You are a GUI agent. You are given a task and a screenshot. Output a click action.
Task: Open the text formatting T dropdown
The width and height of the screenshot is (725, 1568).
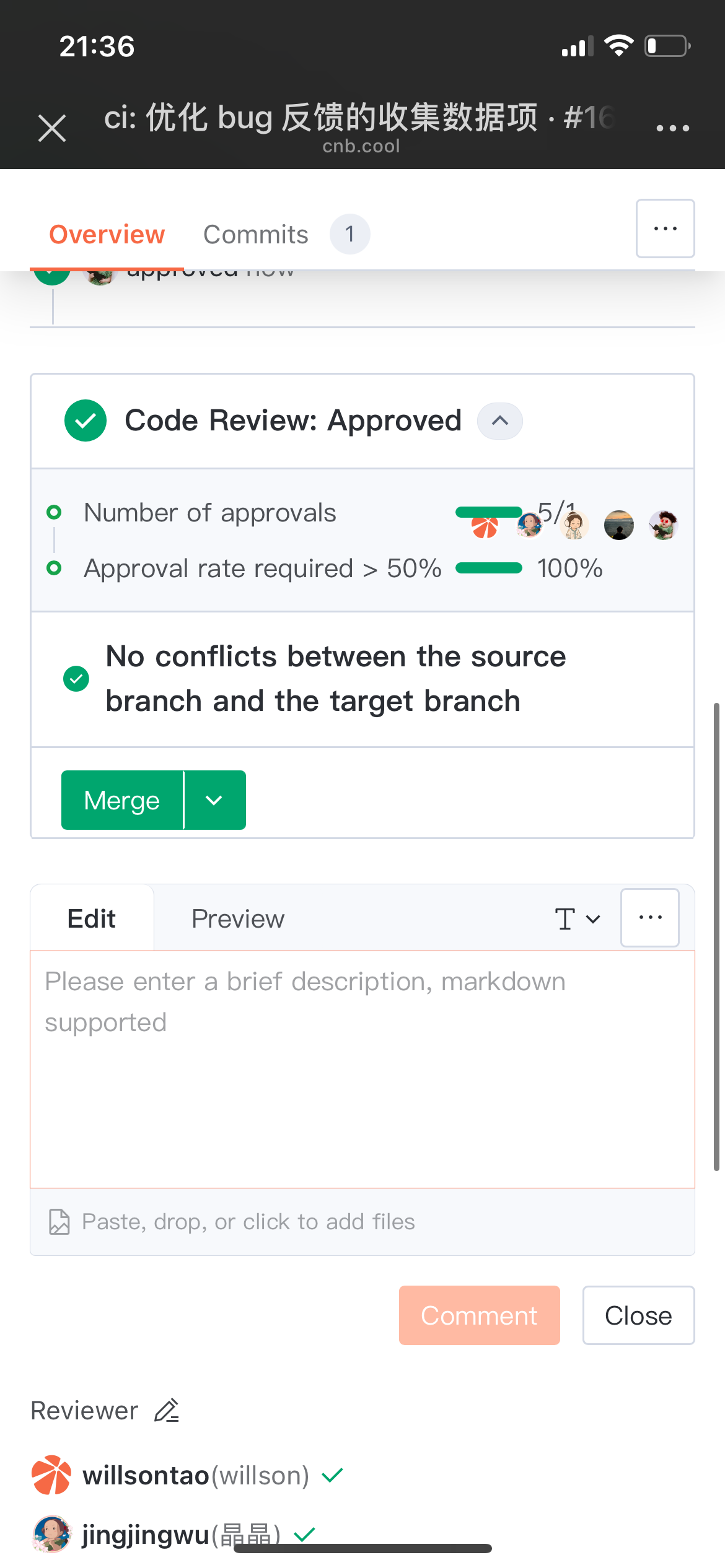click(x=577, y=919)
